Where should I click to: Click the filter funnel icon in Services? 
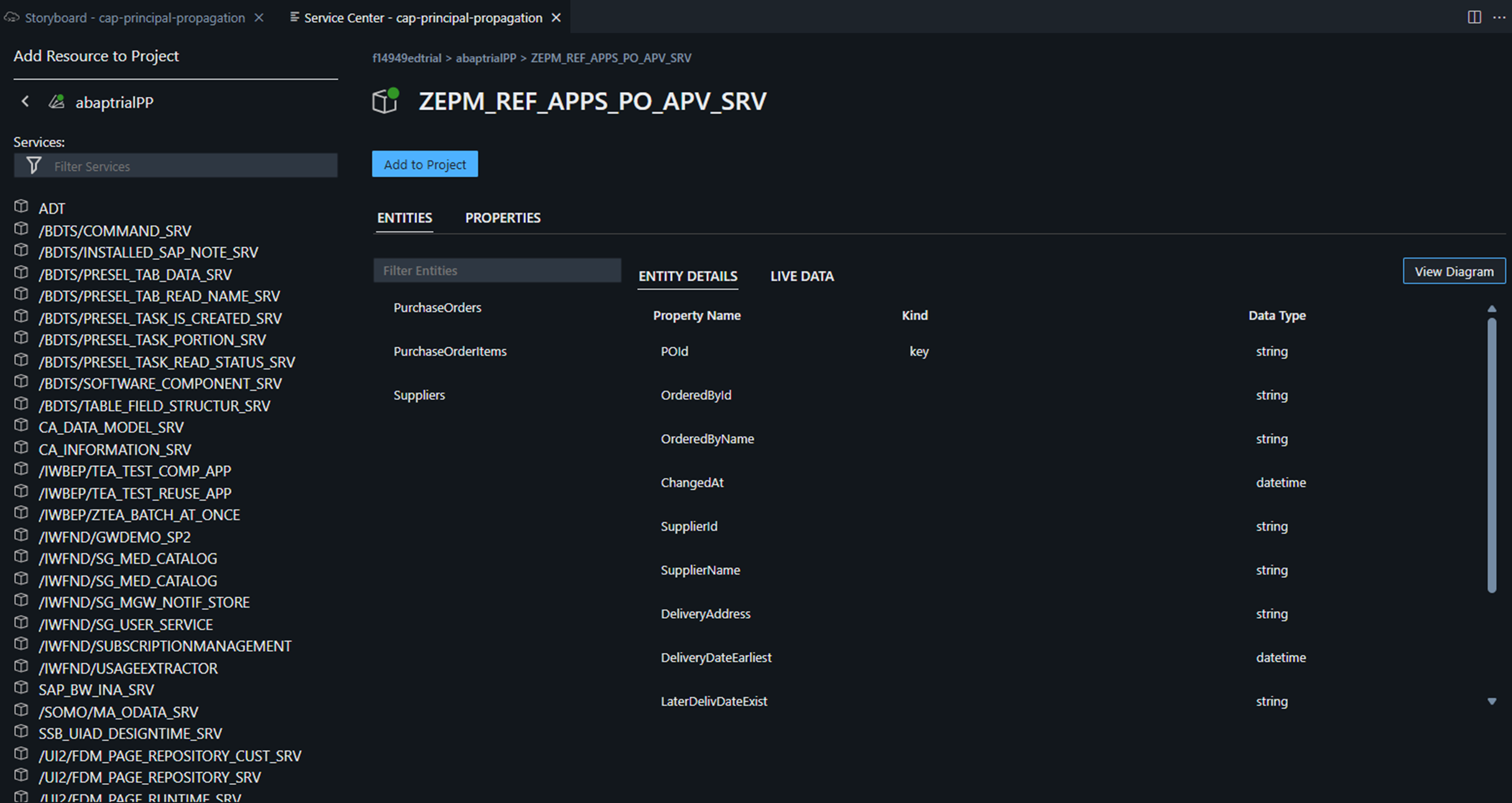click(34, 165)
